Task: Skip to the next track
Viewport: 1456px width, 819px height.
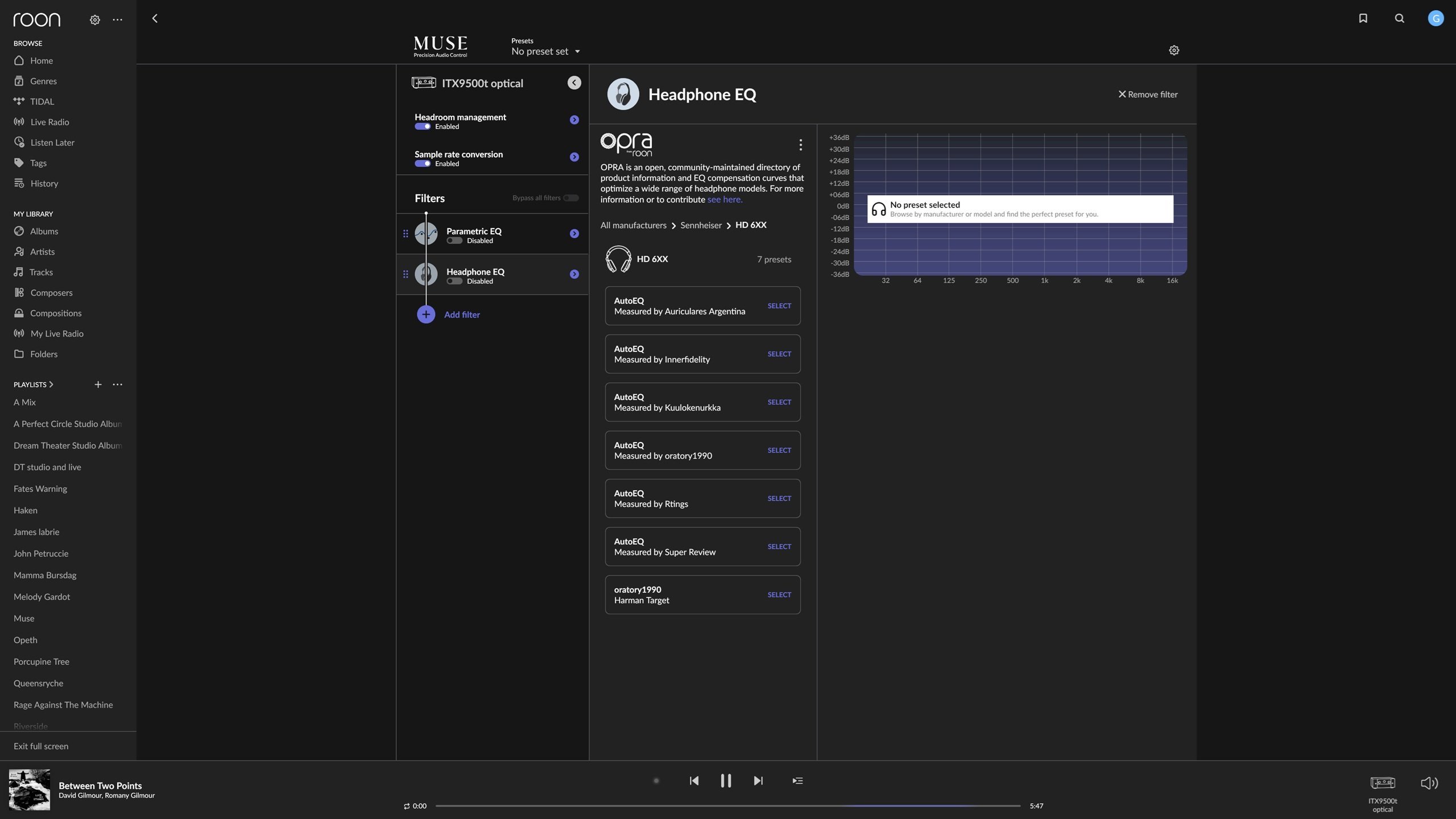Action: [x=758, y=781]
